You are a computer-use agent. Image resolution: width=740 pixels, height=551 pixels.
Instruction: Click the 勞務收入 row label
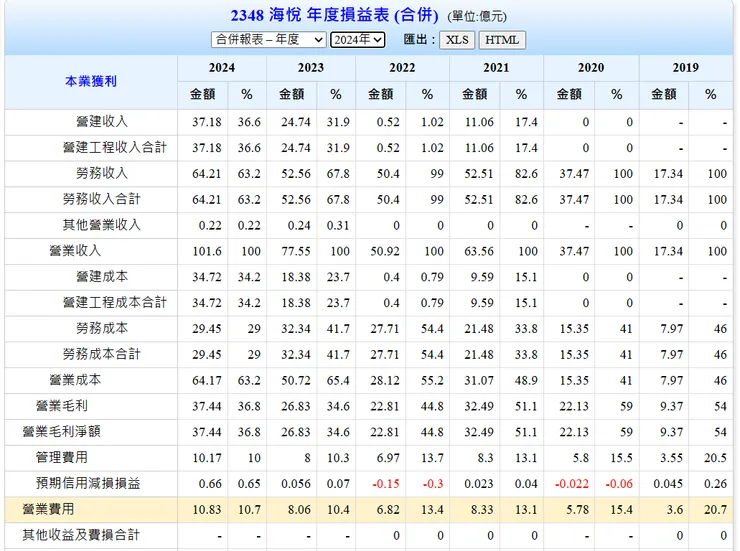click(x=102, y=173)
